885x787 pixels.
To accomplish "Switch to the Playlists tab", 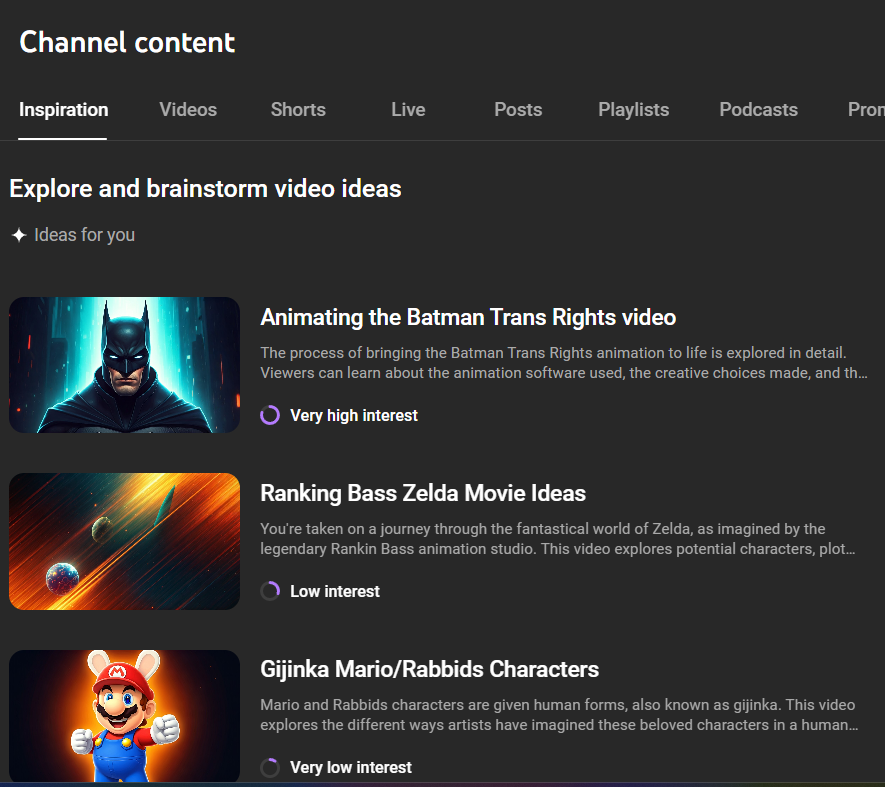I will (x=633, y=110).
